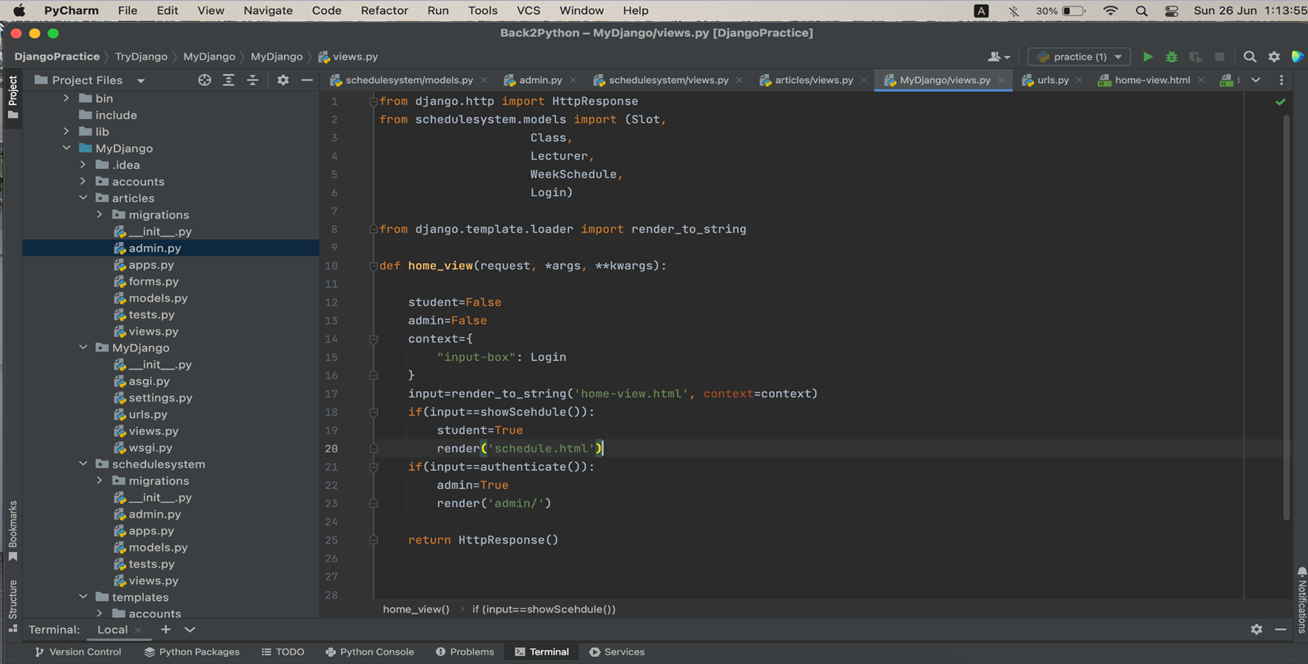
Task: Collapse the articles folder
Action: (x=83, y=198)
